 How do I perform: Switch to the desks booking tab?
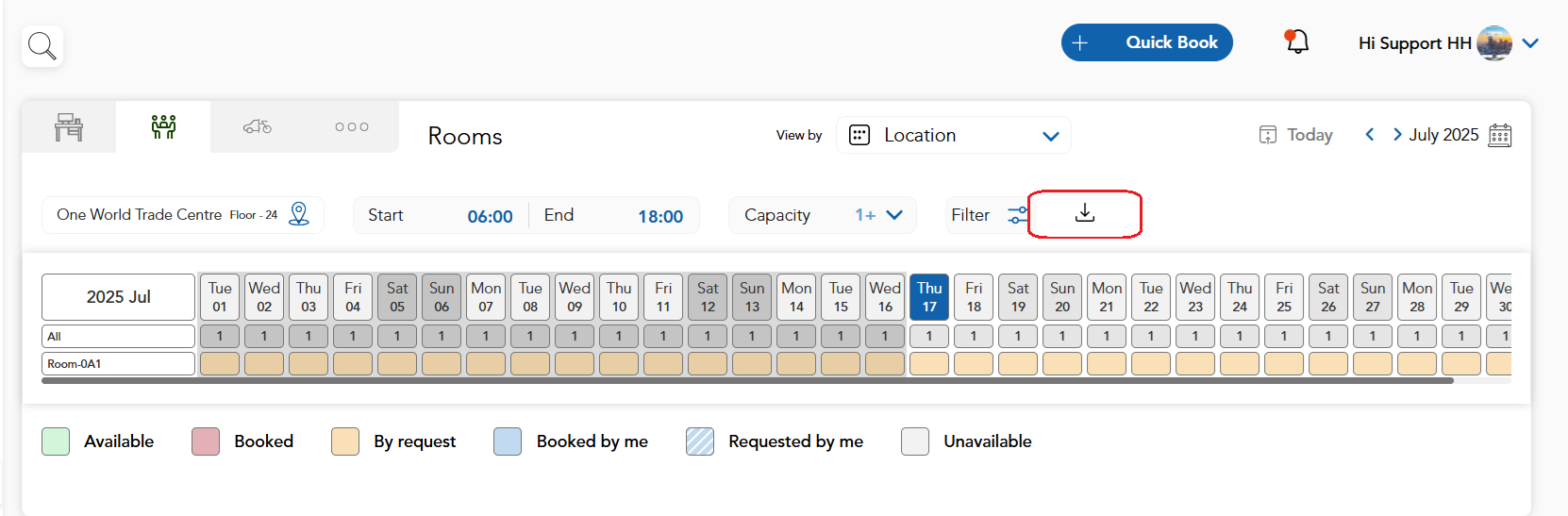(69, 126)
